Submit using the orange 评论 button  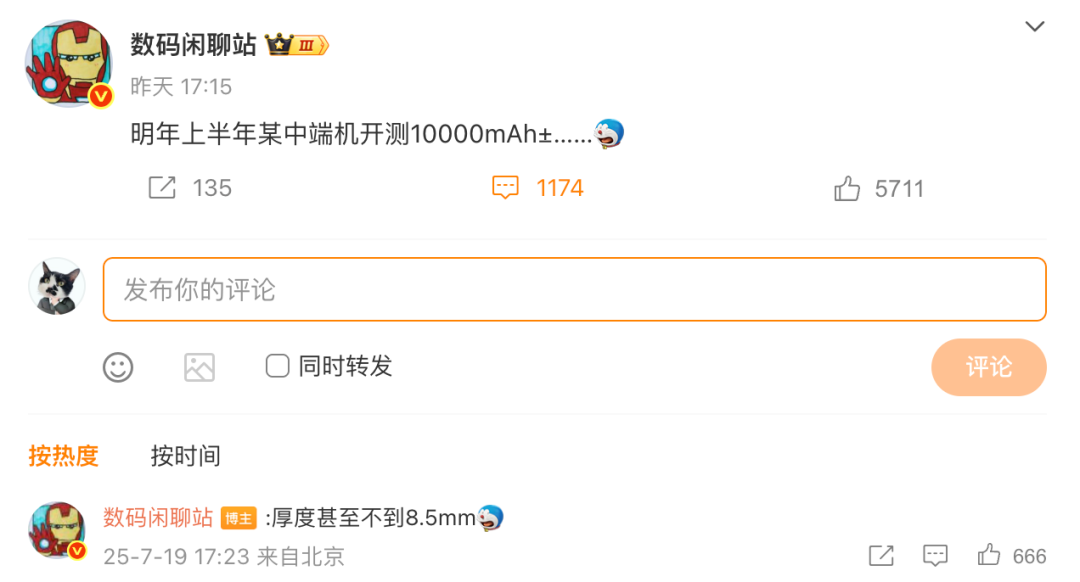tap(988, 367)
